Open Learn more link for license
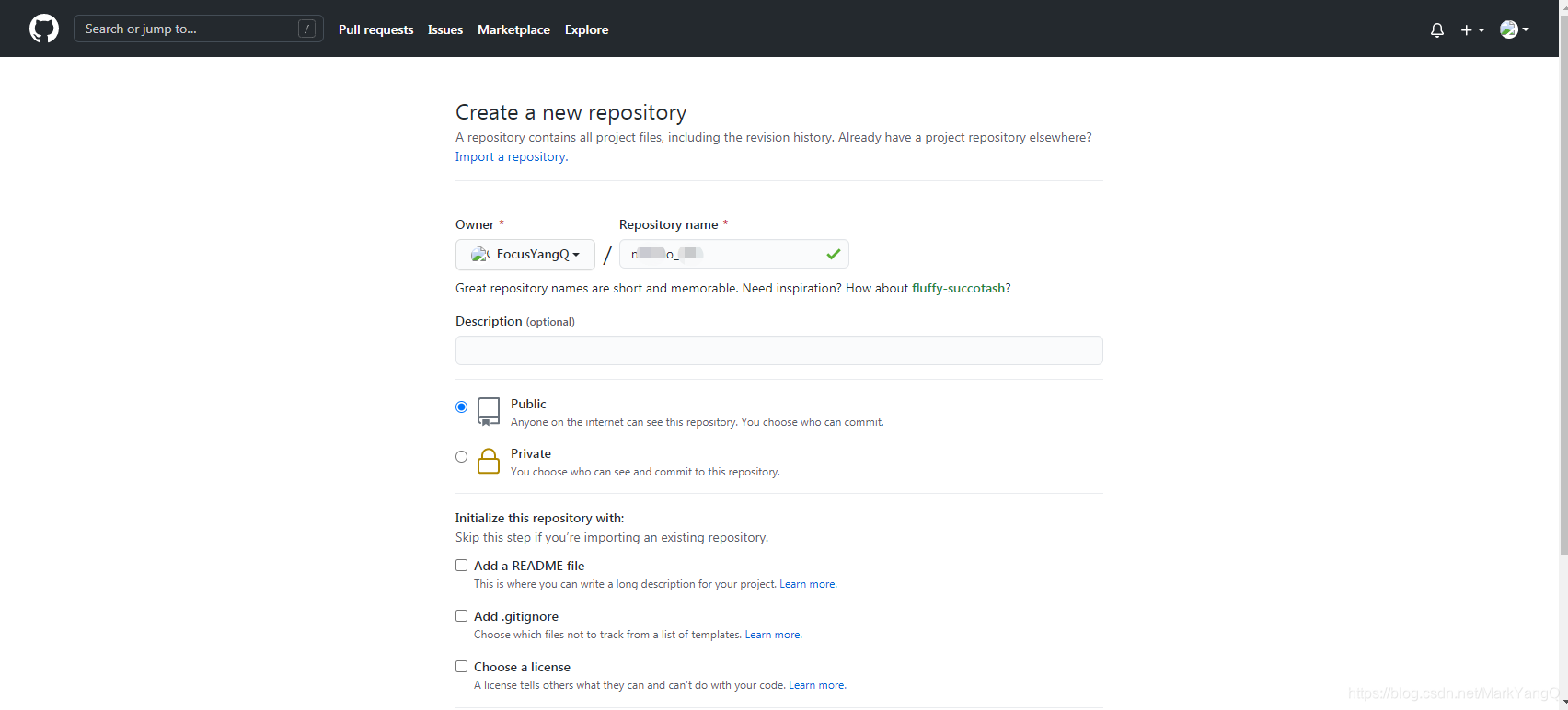The height and width of the screenshot is (710, 1568). (817, 685)
